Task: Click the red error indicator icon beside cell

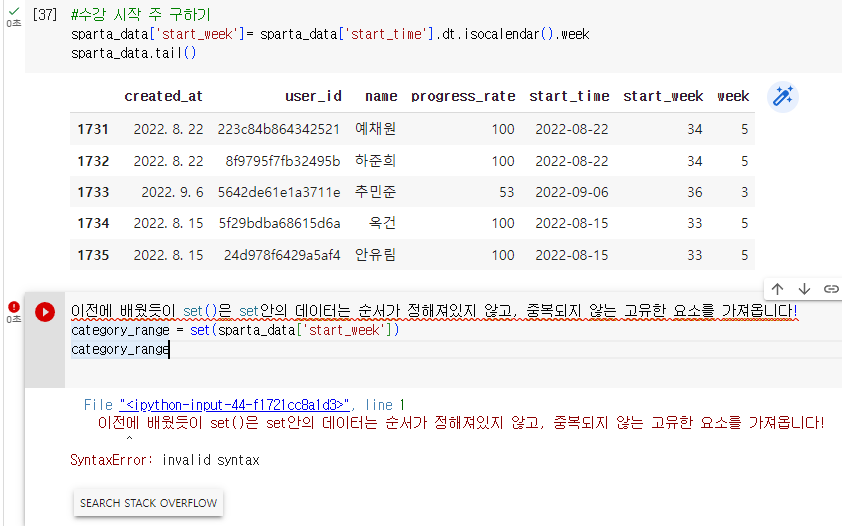Action: pos(14,306)
